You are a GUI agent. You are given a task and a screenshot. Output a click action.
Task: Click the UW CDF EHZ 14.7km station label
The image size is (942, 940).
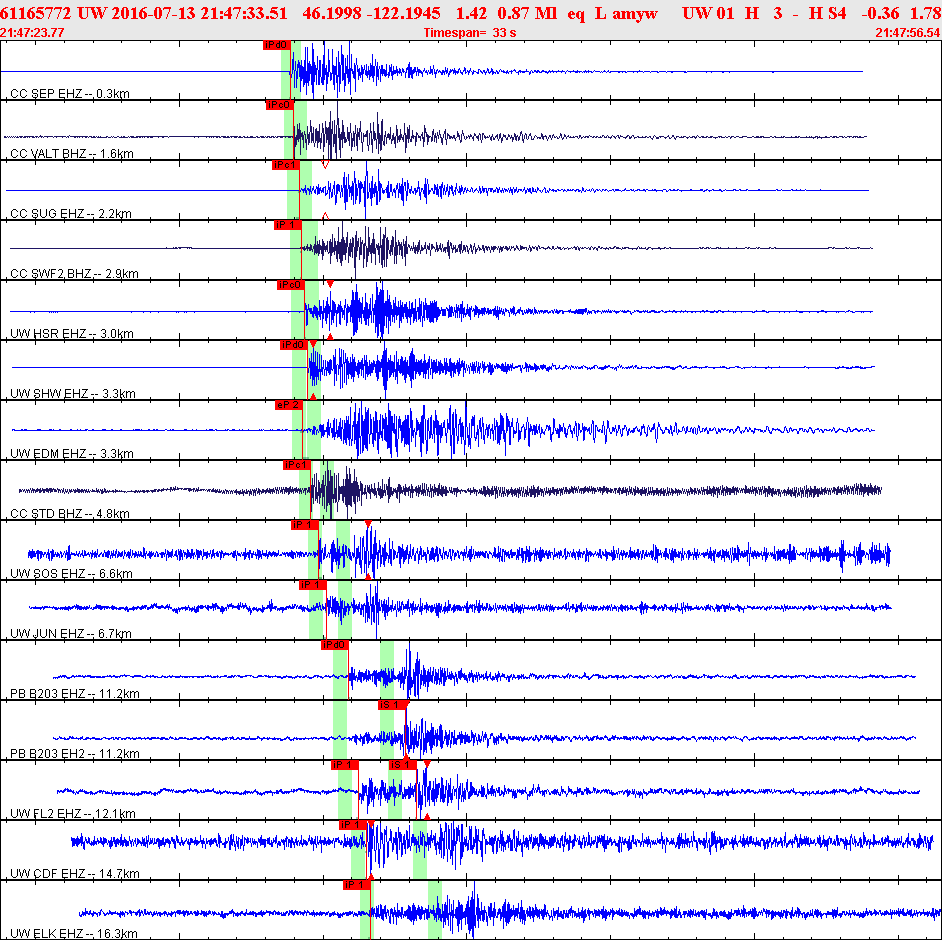click(75, 875)
